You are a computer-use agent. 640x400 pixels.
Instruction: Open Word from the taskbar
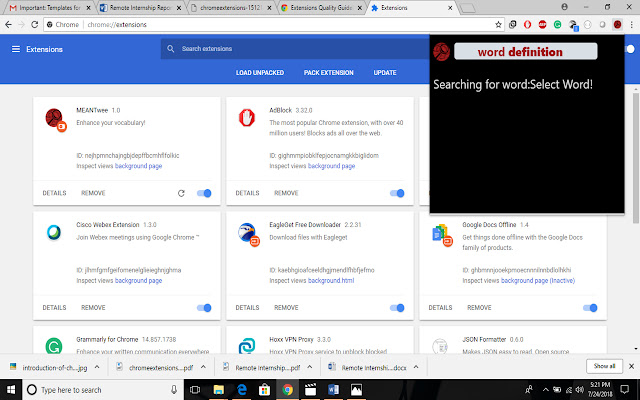coord(333,390)
